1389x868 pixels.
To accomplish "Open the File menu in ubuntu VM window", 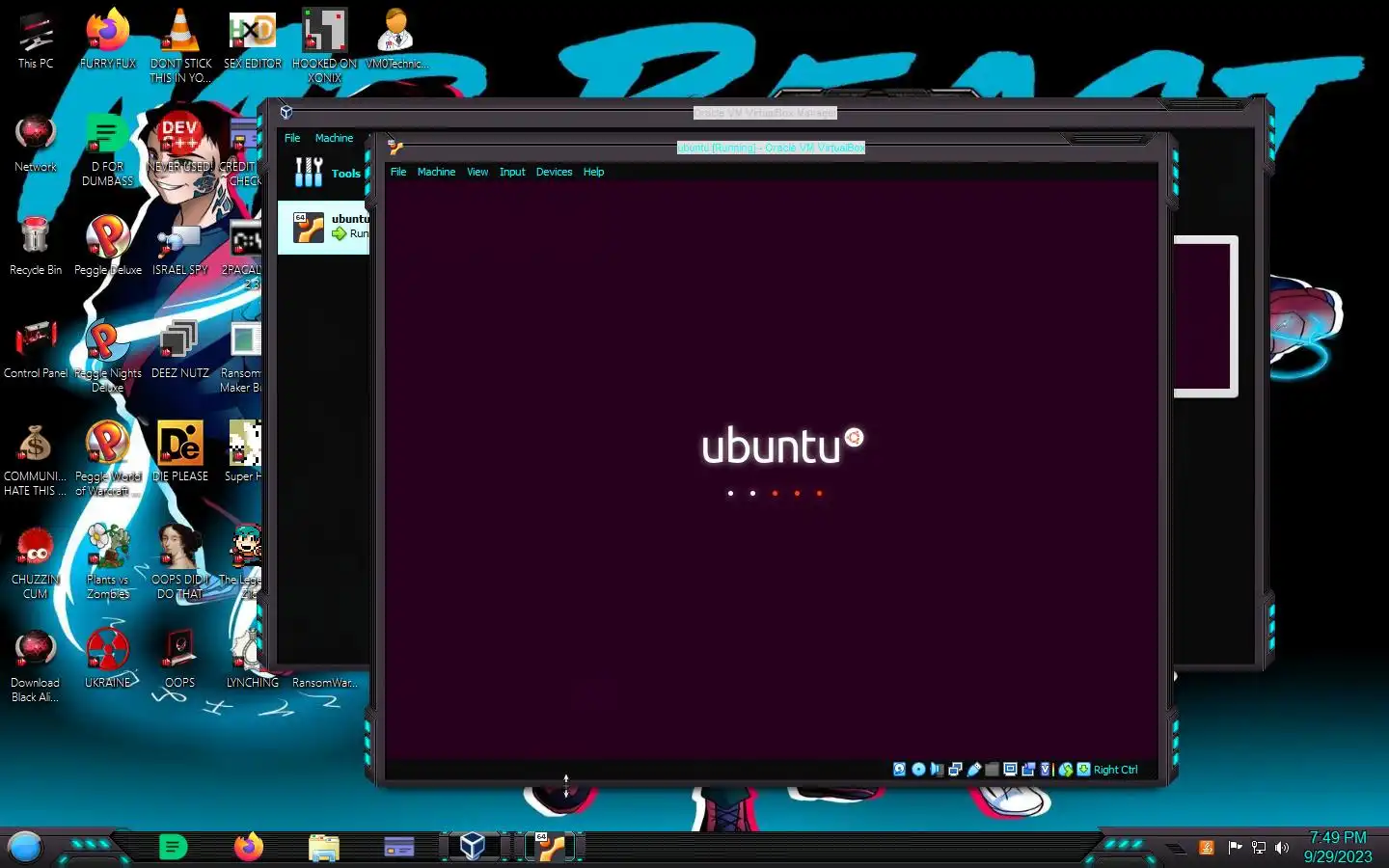I will coord(398,172).
